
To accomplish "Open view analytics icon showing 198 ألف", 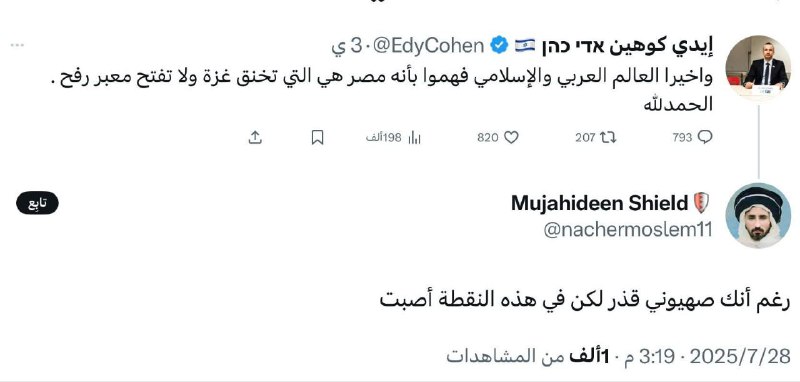I will (414, 138).
